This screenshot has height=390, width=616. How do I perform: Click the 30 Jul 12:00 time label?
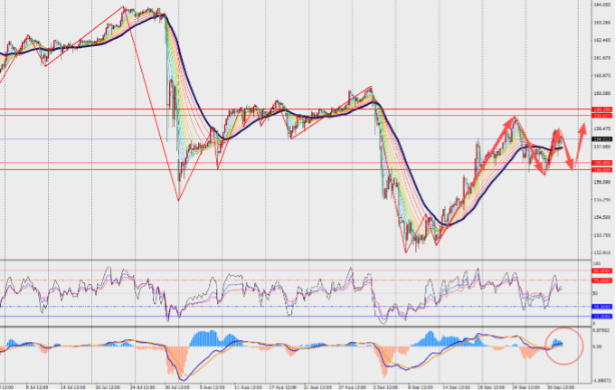click(x=176, y=387)
